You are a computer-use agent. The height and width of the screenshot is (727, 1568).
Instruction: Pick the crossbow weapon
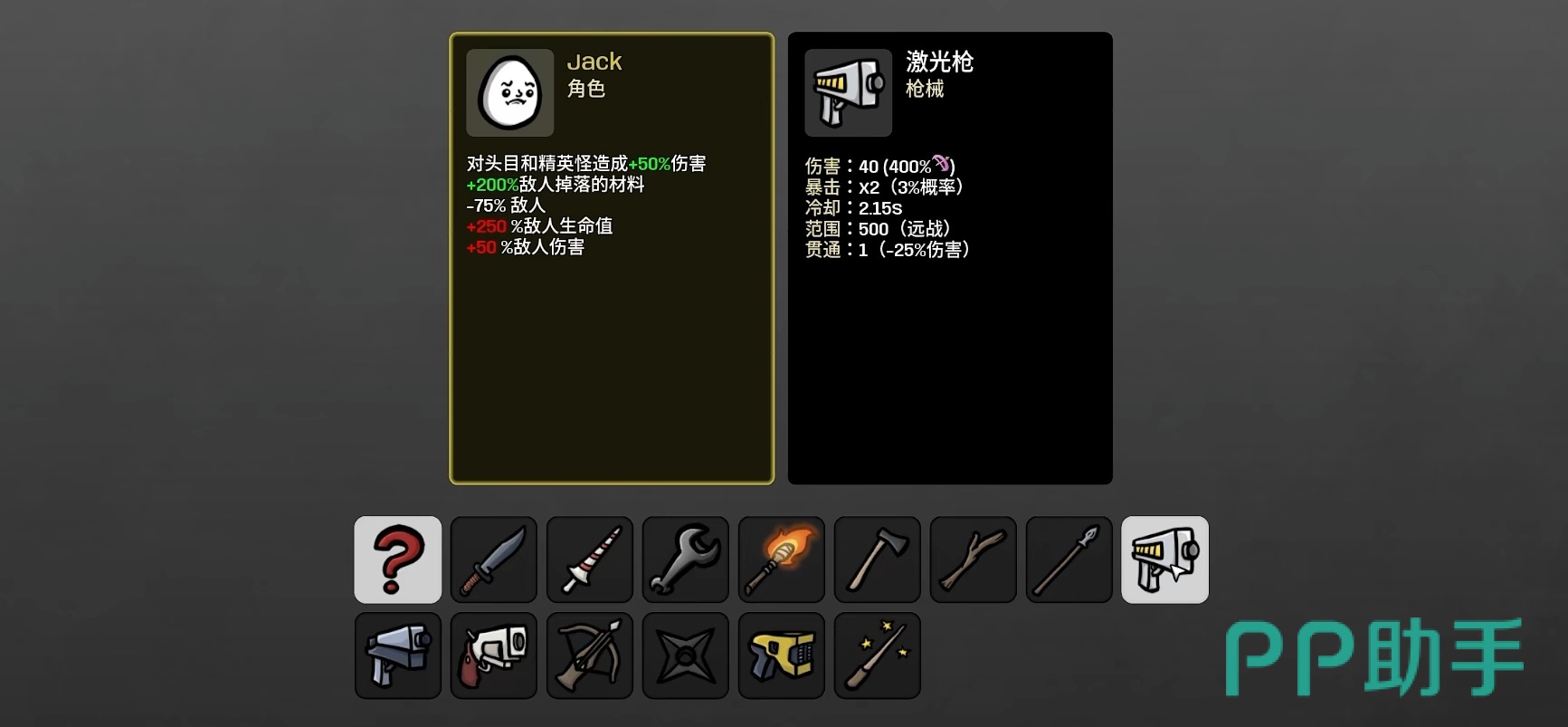[x=590, y=655]
